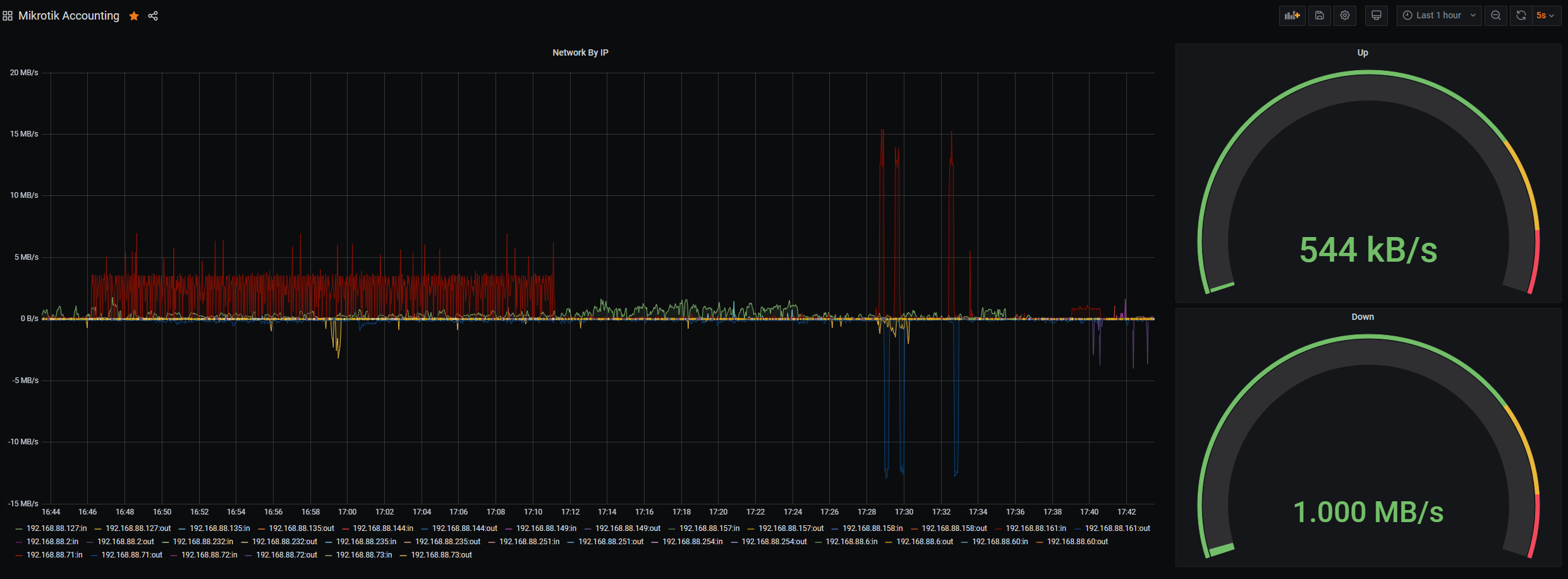Click the 192.168.88.71:in color swatch
The height and width of the screenshot is (579, 1568).
[20, 556]
